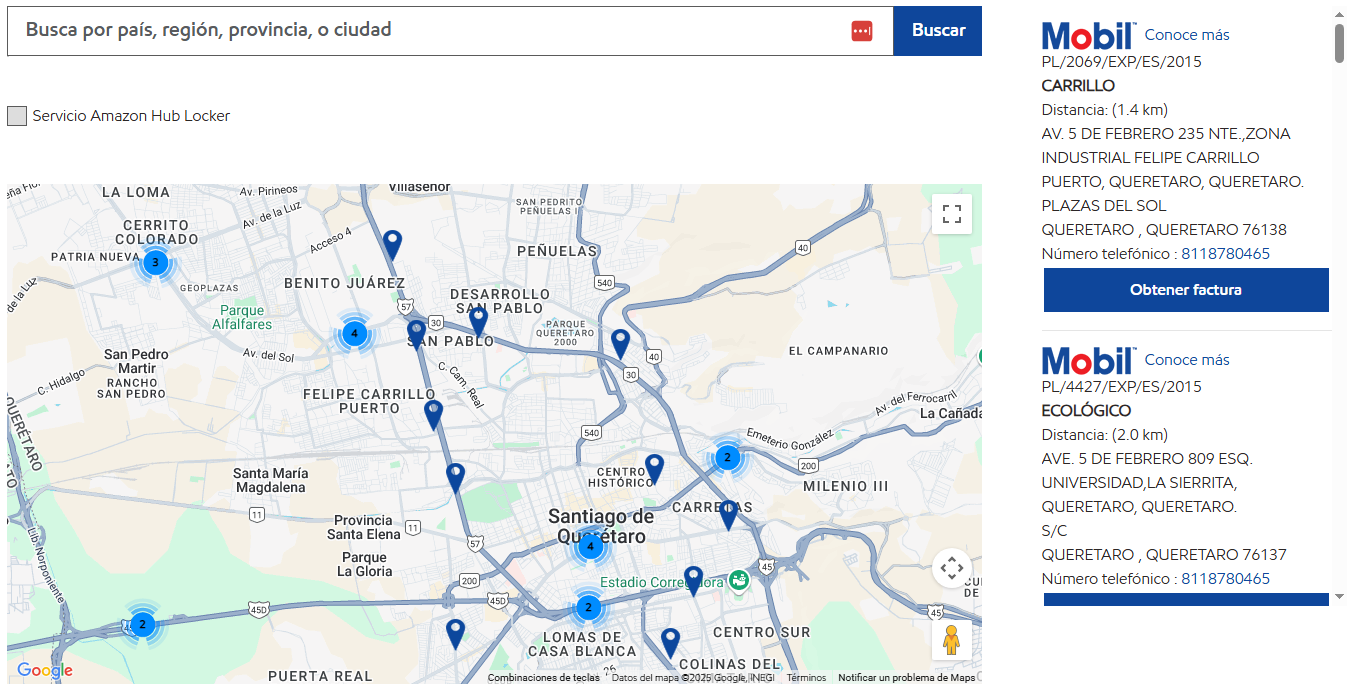Select station pin east of Provincia Santa Elena

[455, 477]
